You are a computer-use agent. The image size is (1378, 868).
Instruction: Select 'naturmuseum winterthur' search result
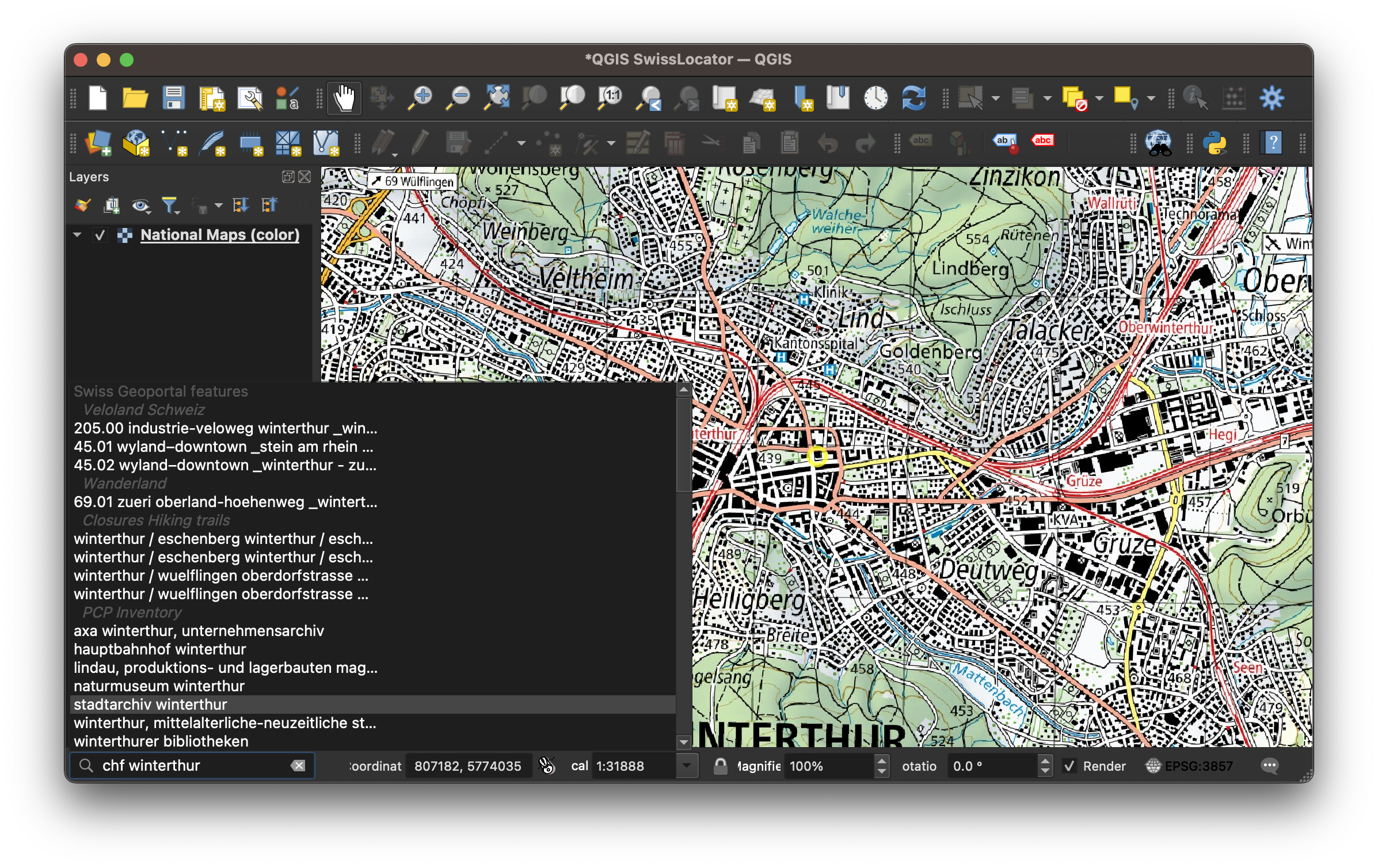coord(159,686)
